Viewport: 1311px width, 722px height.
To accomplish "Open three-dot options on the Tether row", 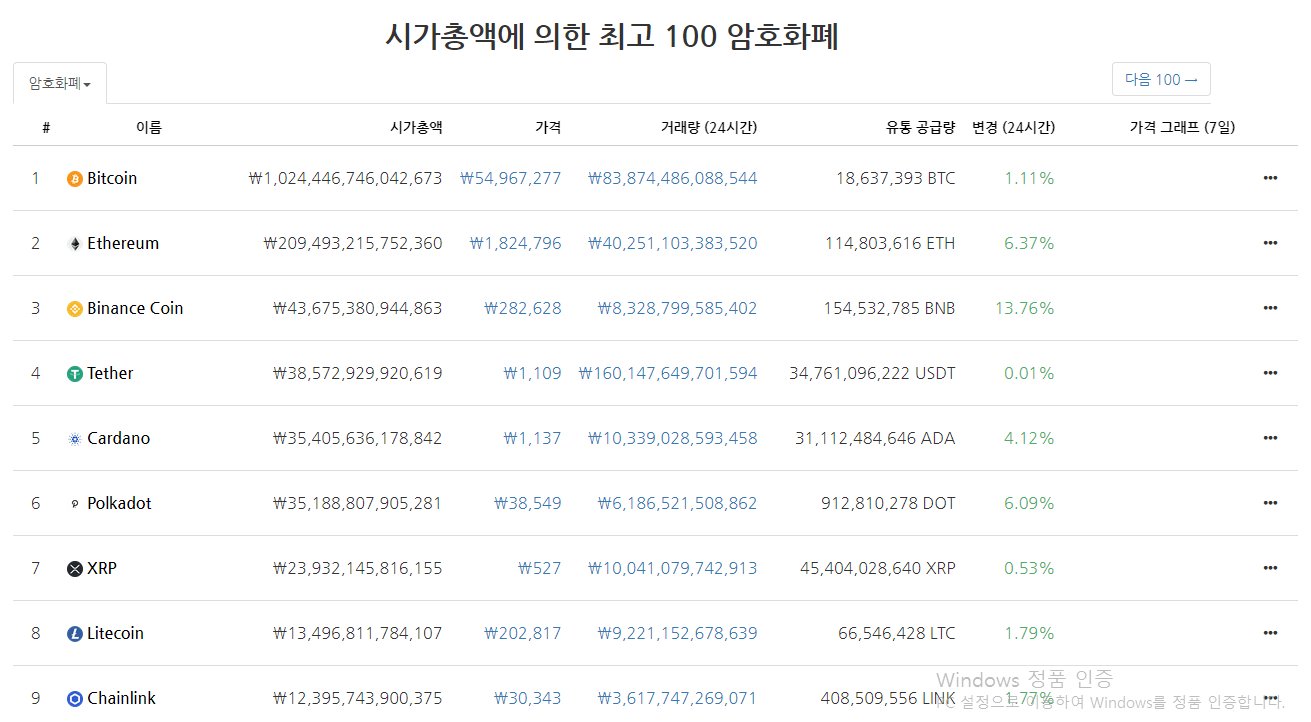I will click(1270, 373).
